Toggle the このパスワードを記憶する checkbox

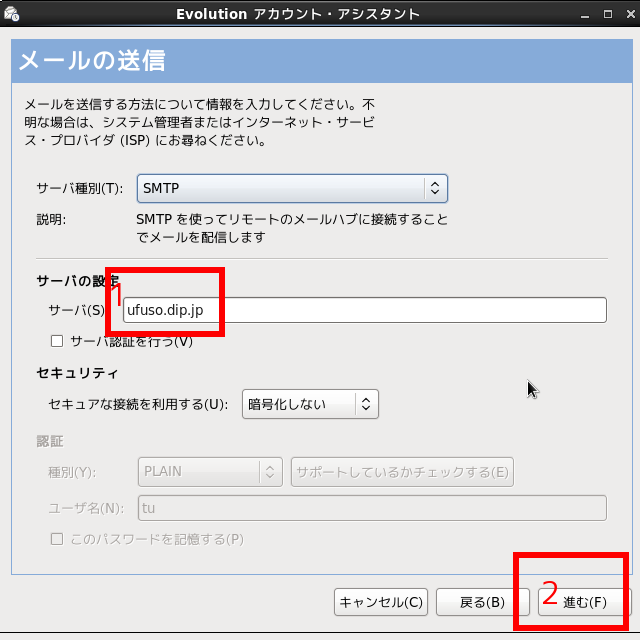pyautogui.click(x=57, y=539)
